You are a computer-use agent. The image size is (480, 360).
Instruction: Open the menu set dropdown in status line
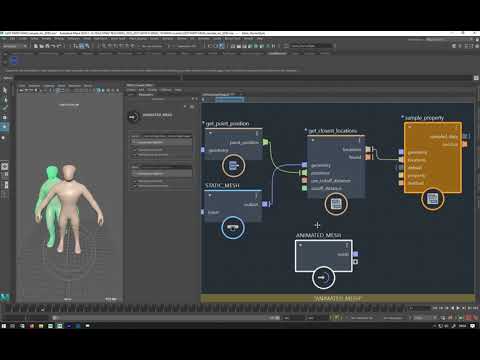[x=15, y=46]
